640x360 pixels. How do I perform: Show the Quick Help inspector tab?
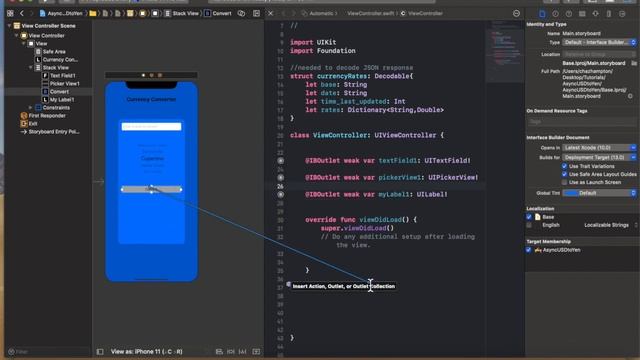coord(569,14)
